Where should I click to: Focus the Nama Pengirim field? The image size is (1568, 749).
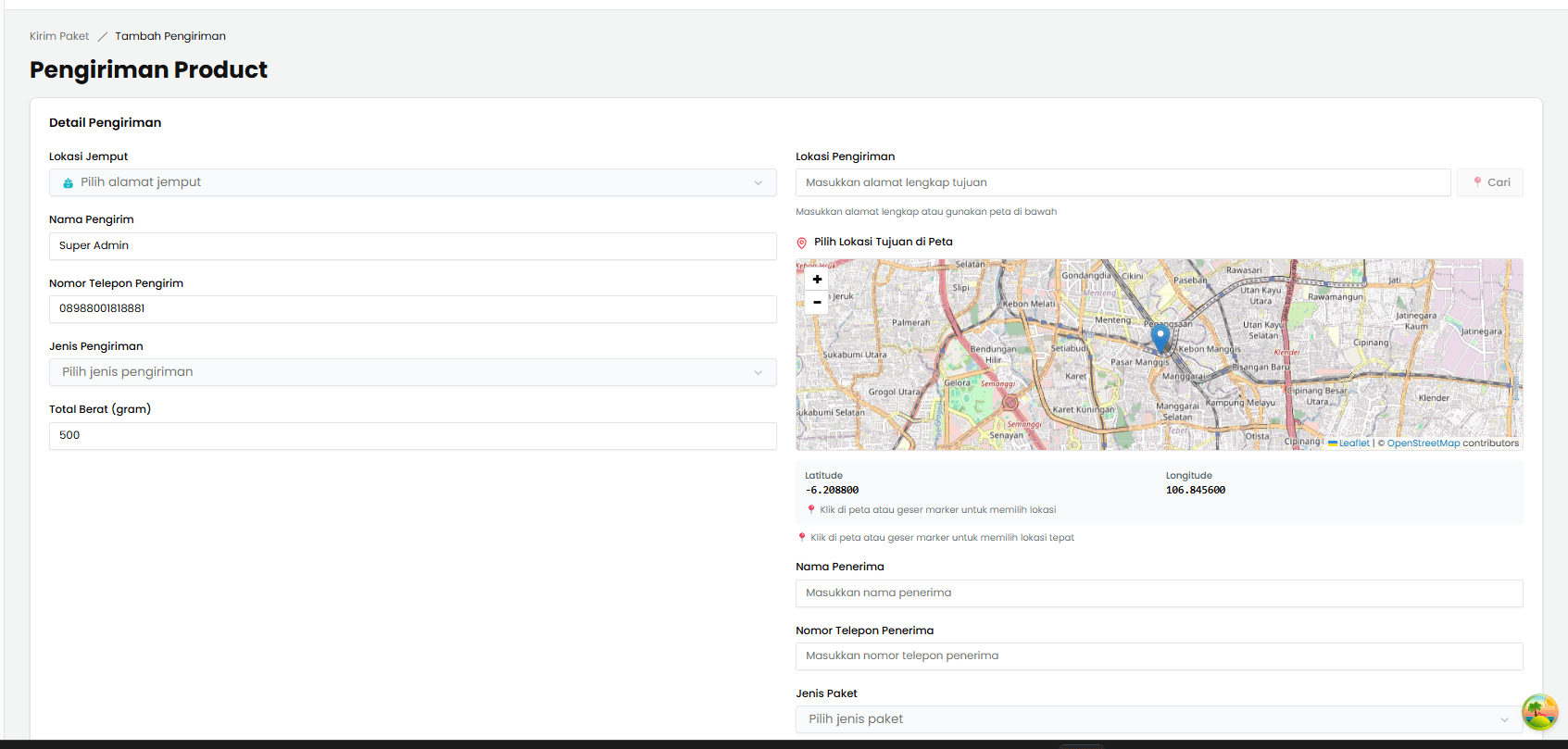click(413, 246)
